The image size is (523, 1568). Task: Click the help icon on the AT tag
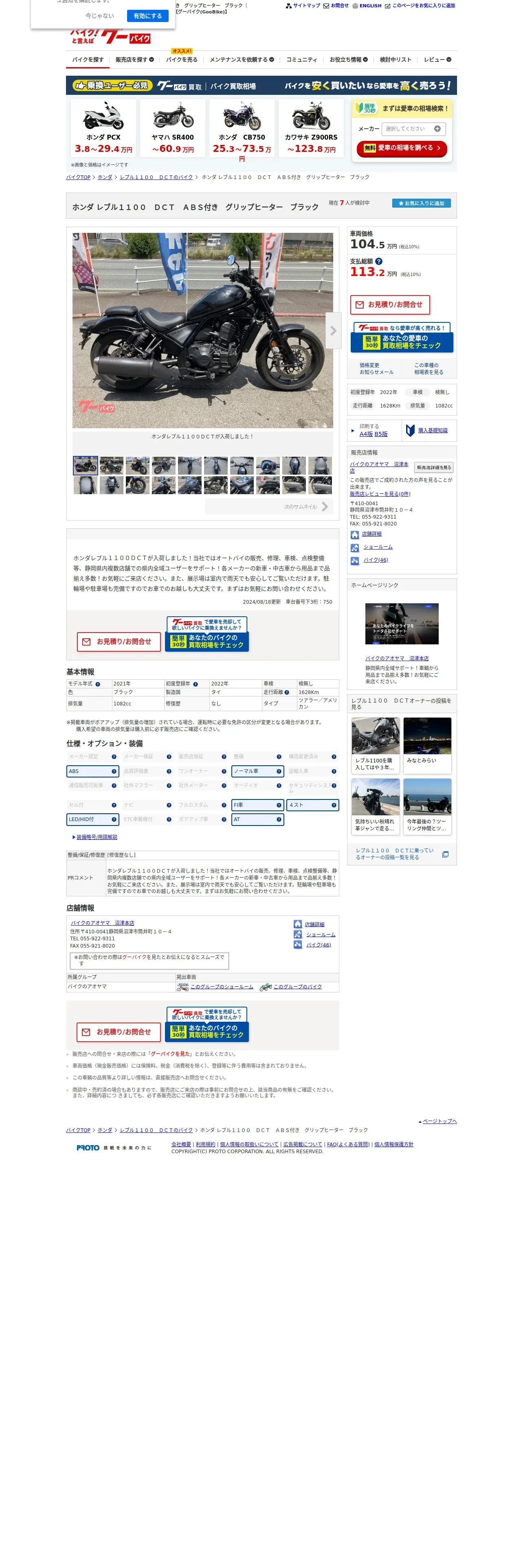(x=279, y=819)
